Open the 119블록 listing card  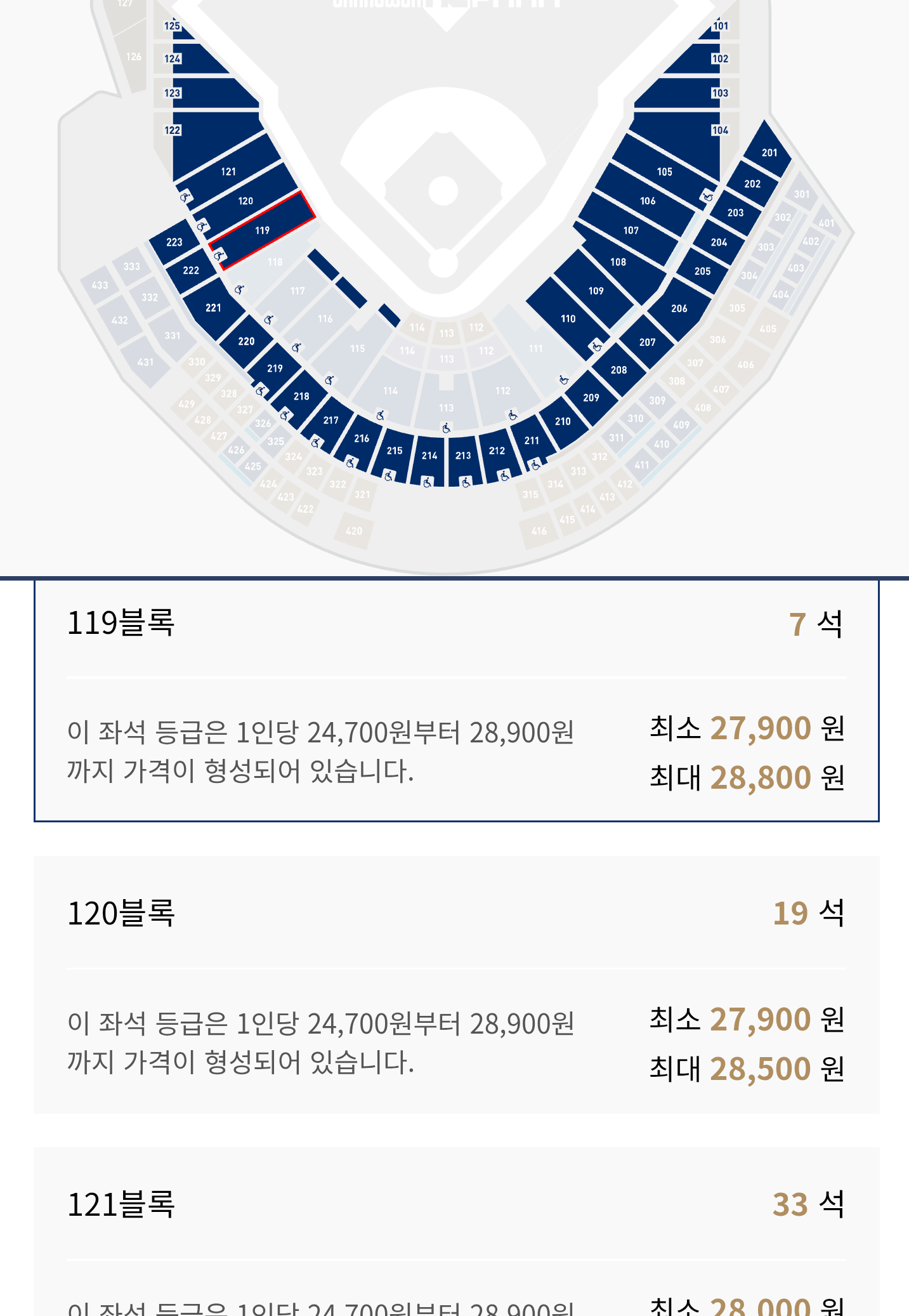456,701
